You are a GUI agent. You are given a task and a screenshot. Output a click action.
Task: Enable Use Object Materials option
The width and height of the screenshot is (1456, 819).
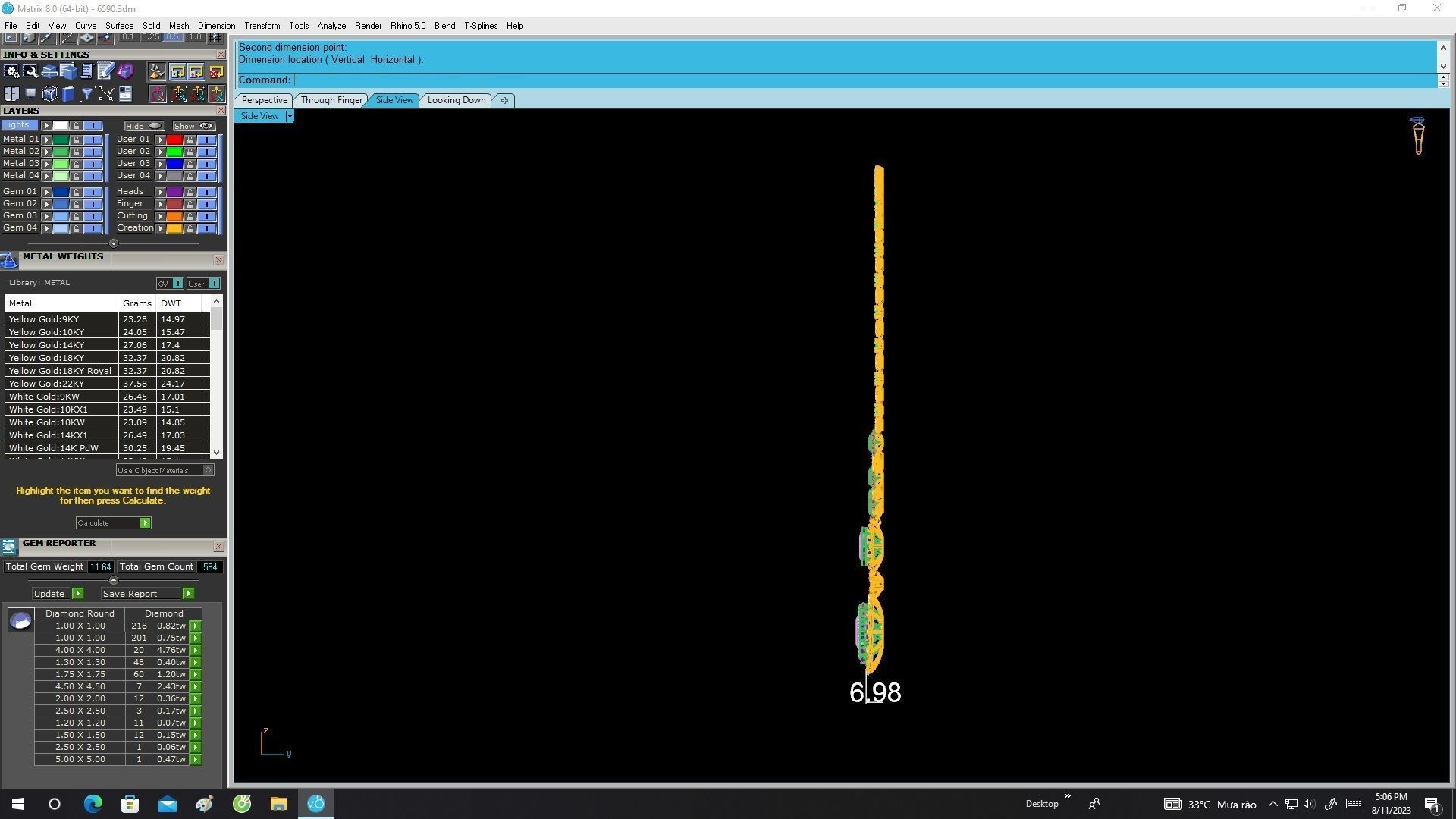(x=165, y=470)
